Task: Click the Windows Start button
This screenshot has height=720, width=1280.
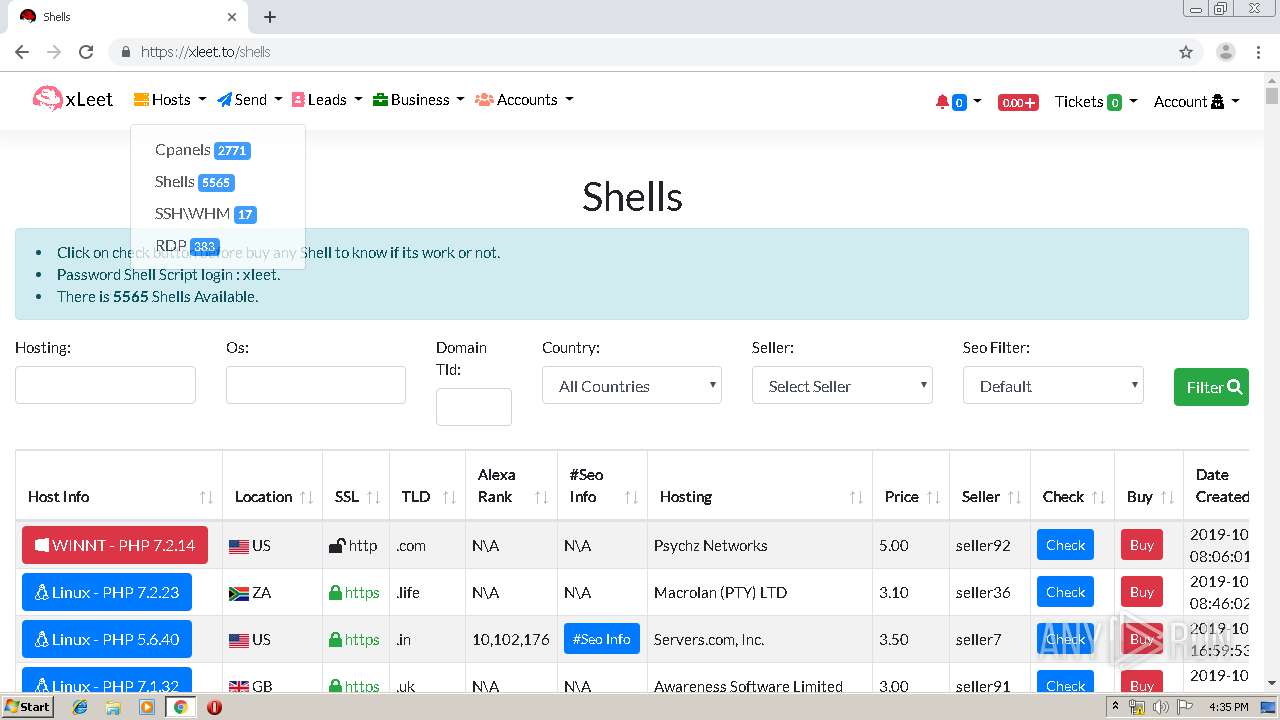Action: (x=28, y=707)
